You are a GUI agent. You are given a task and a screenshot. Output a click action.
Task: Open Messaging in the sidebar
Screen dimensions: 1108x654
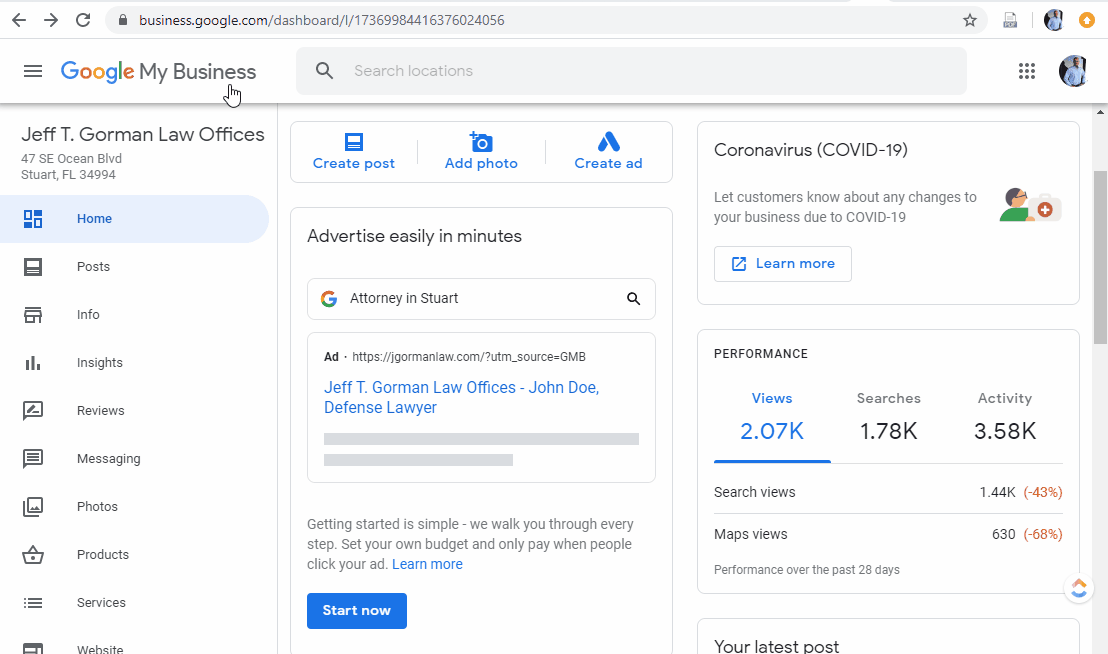[108, 459]
